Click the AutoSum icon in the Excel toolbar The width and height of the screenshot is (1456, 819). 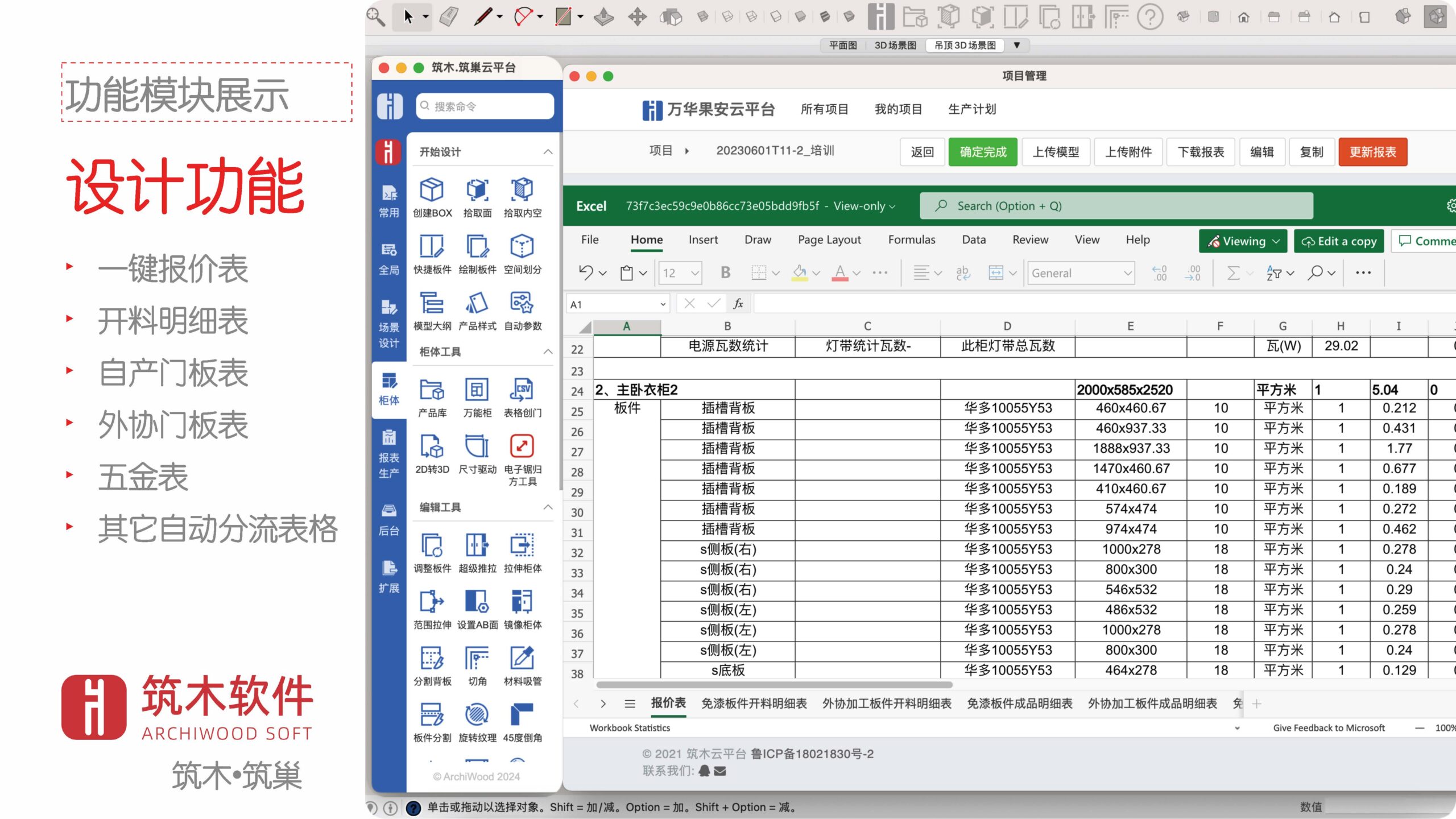[x=1233, y=273]
